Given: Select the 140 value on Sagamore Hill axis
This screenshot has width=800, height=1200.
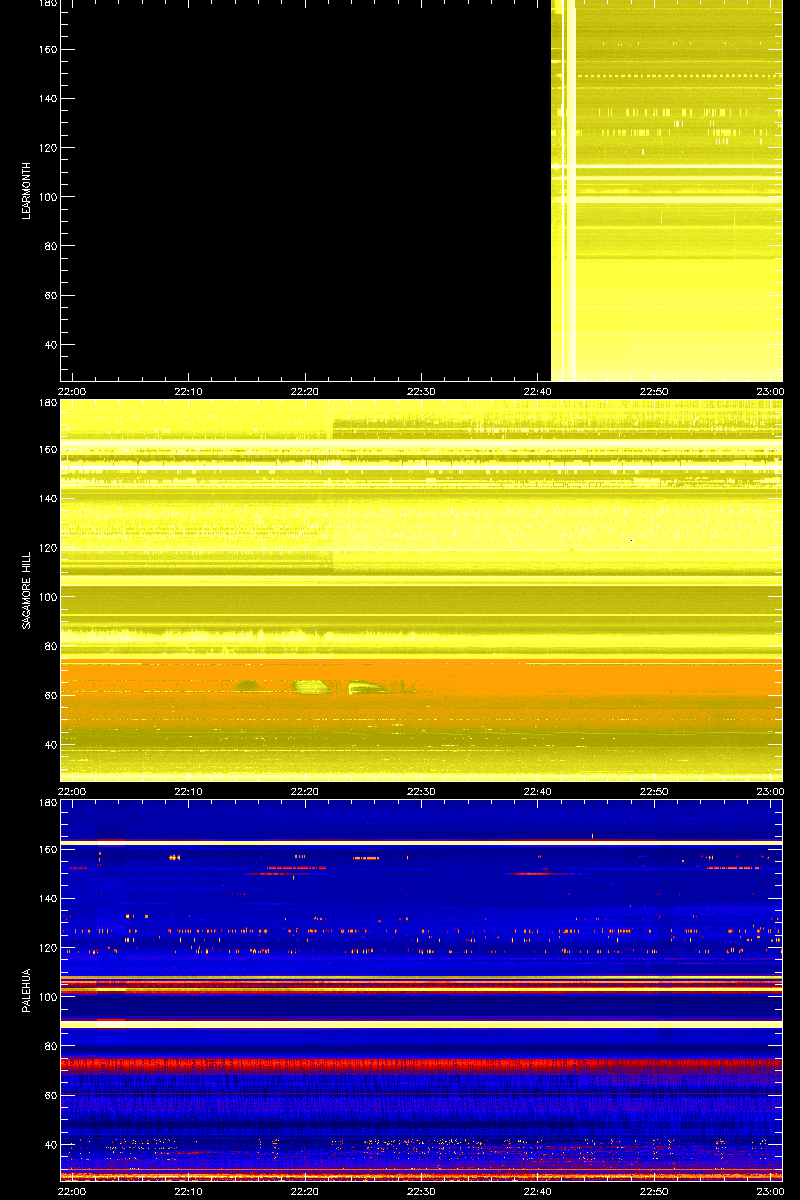Looking at the screenshot, I should pyautogui.click(x=47, y=498).
